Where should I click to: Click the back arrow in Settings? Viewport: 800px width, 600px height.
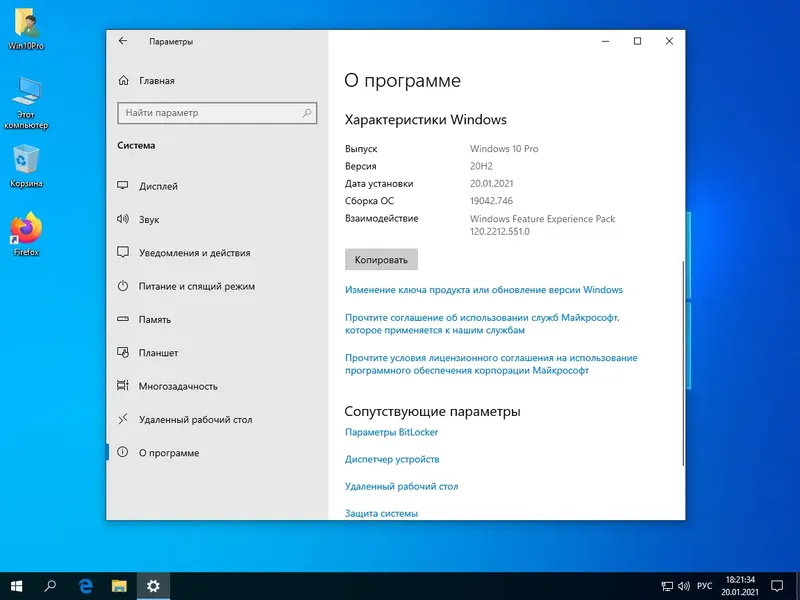click(x=123, y=41)
